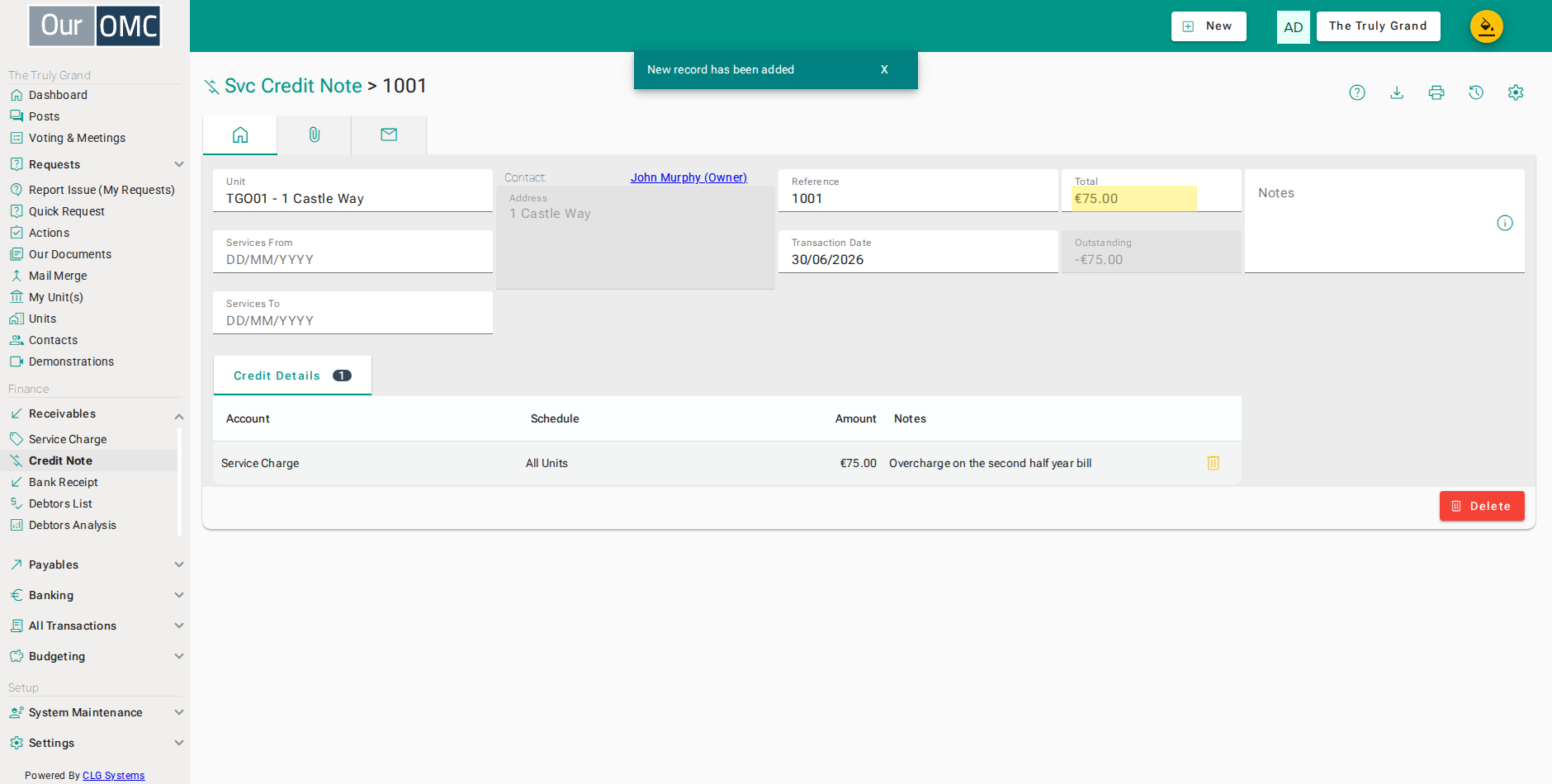The image size is (1552, 784).
Task: Follow the CLG Systems link
Action: coord(113,776)
